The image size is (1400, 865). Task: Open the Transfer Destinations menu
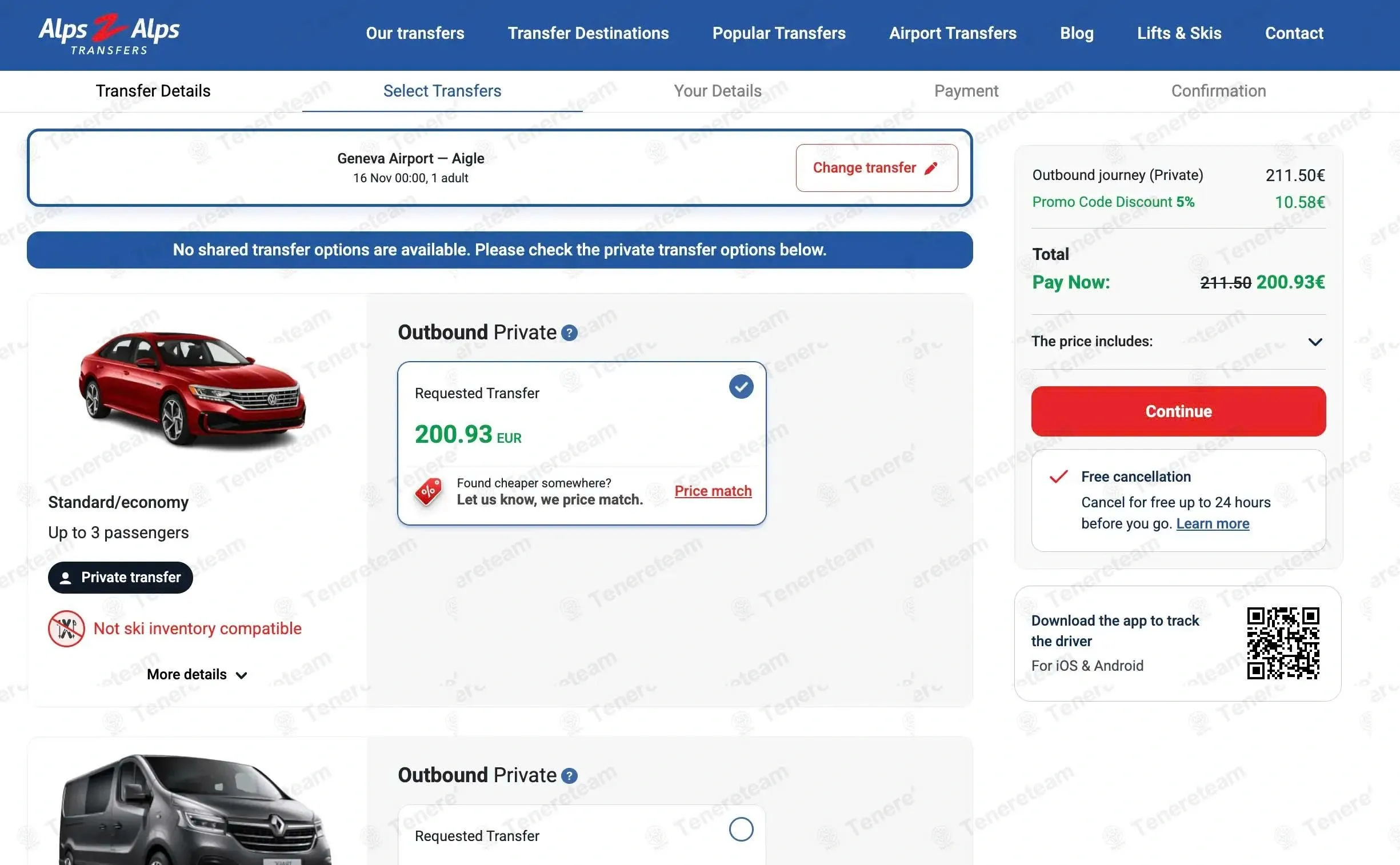588,33
